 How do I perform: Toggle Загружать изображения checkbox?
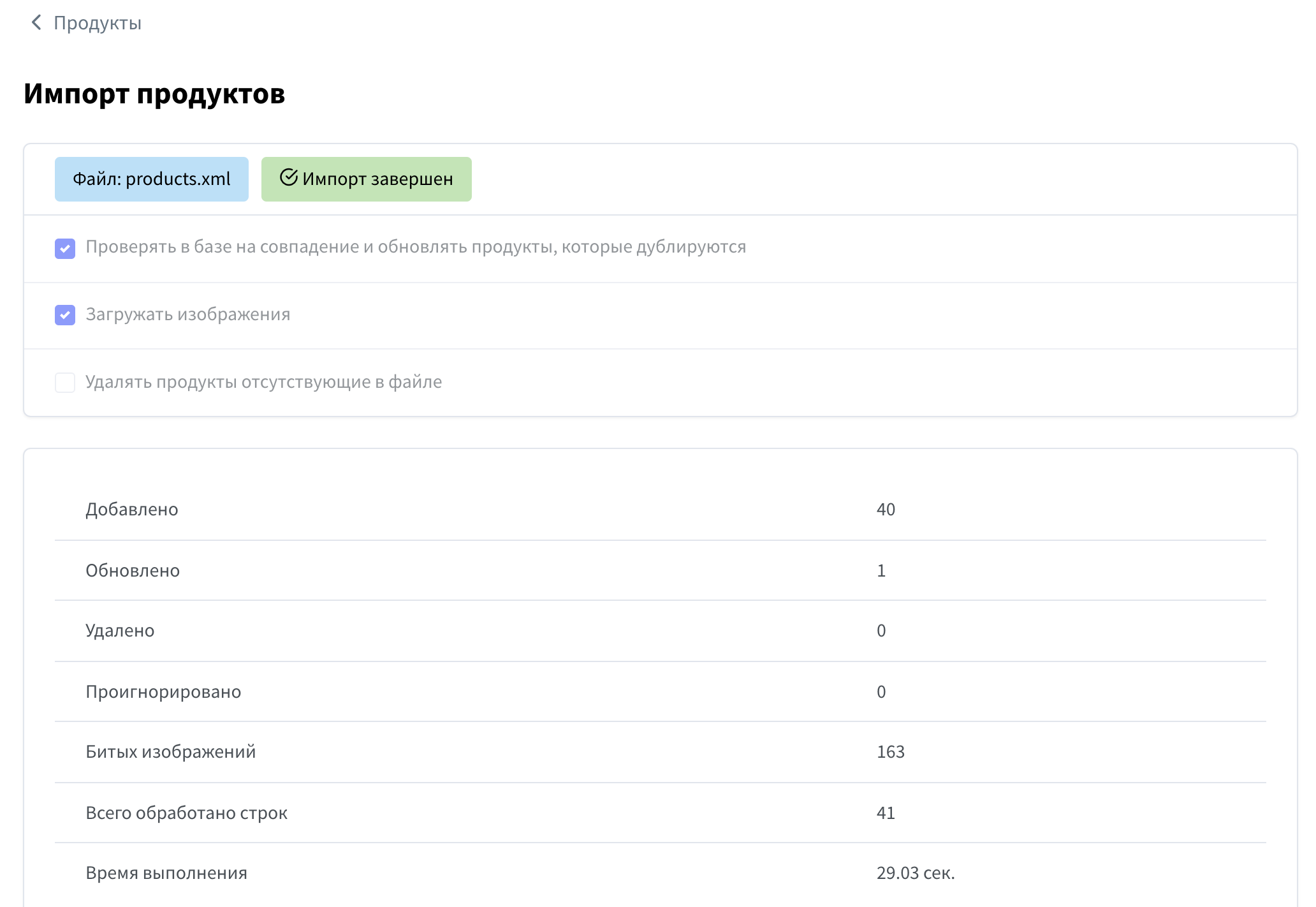[x=65, y=315]
